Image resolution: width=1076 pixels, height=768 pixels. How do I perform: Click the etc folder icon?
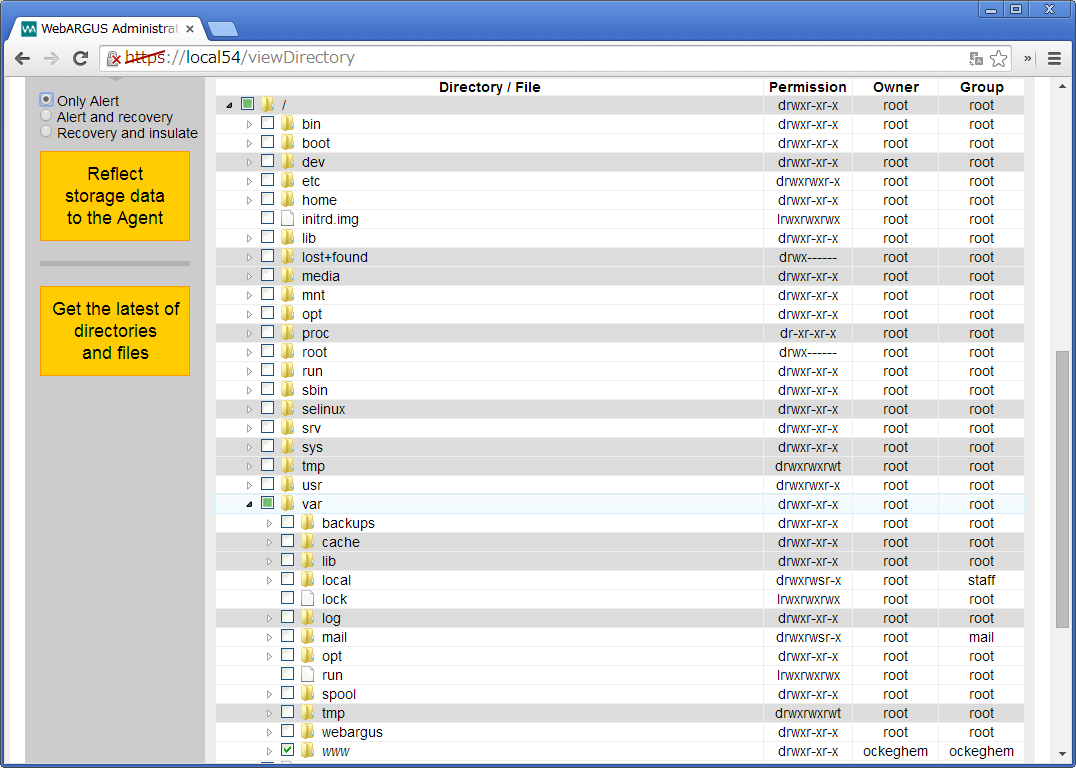pyautogui.click(x=288, y=181)
